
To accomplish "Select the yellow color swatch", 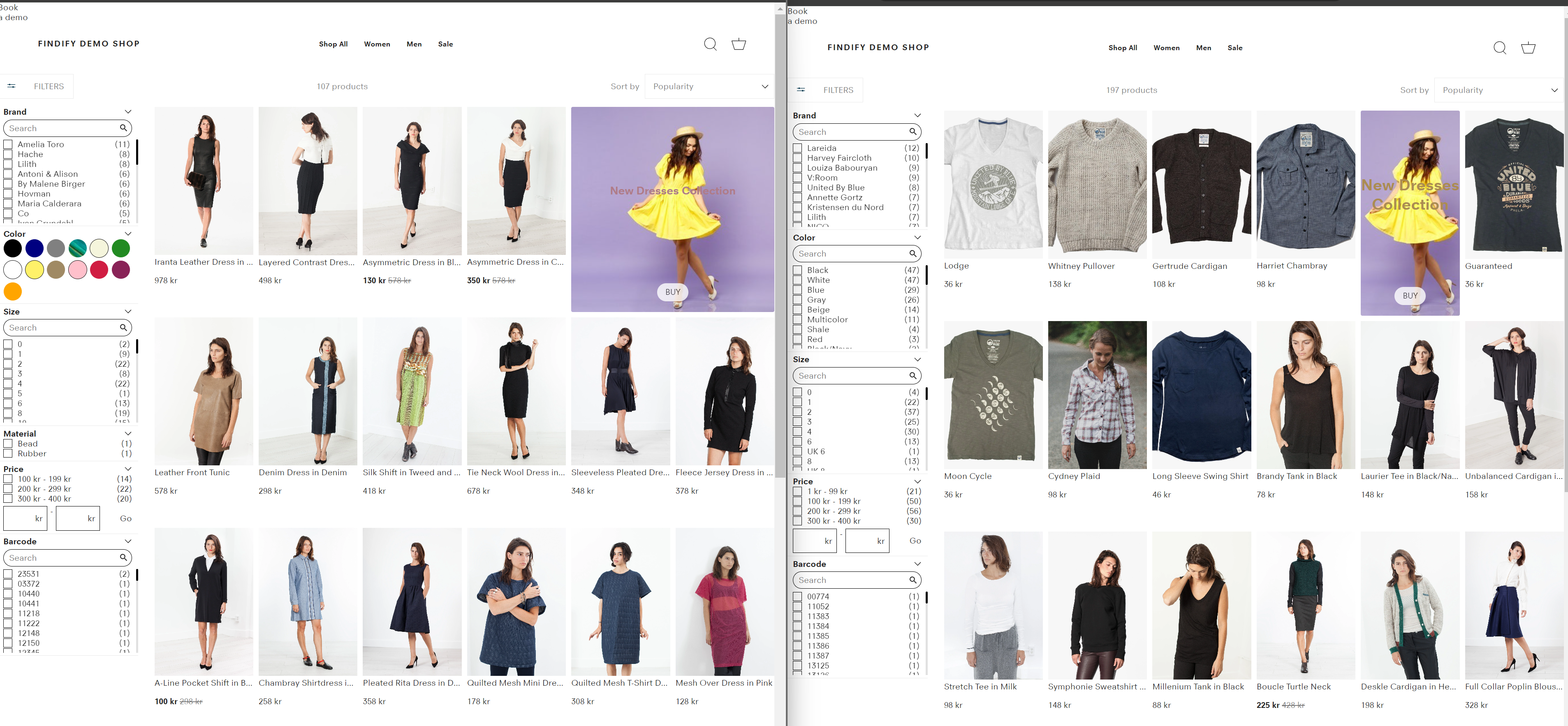I will pos(35,270).
